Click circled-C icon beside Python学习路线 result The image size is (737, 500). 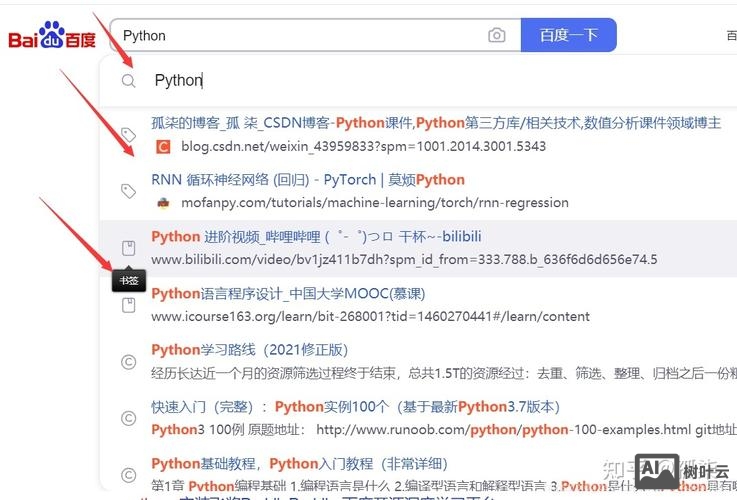click(128, 362)
